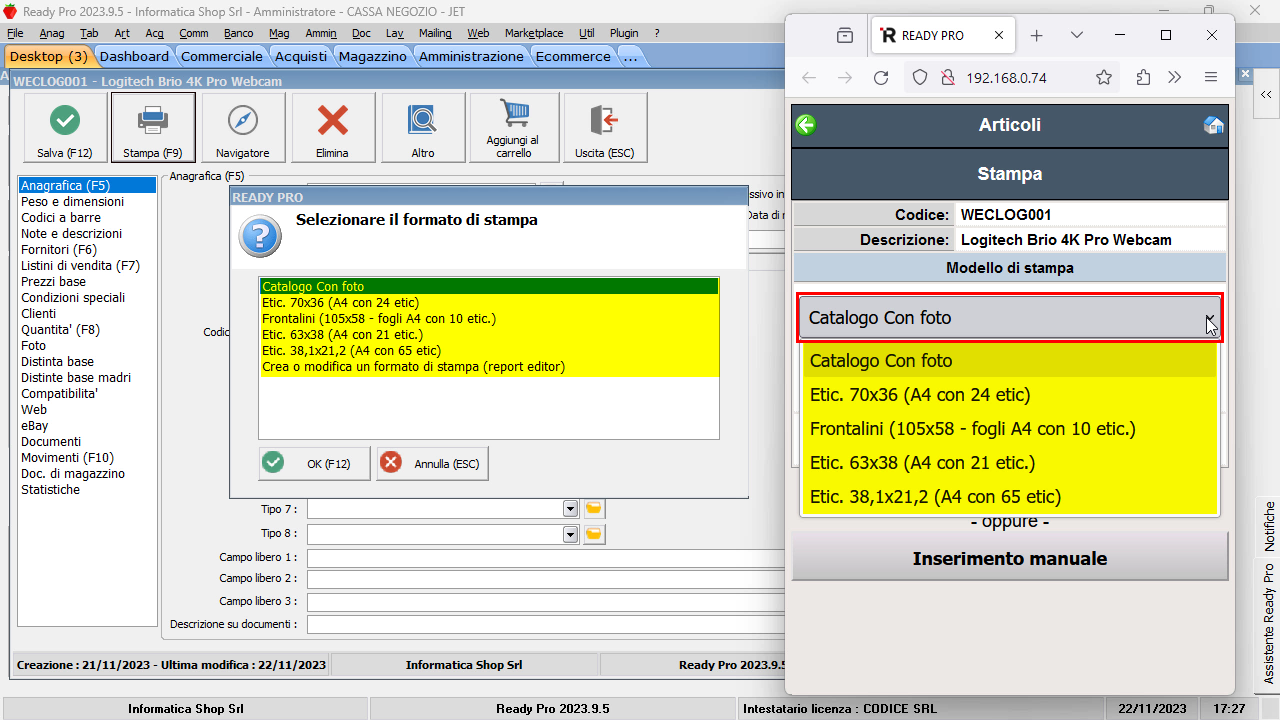The width and height of the screenshot is (1280, 720).
Task: Click Catalogo Con foto in dialog list
Action: pos(488,287)
